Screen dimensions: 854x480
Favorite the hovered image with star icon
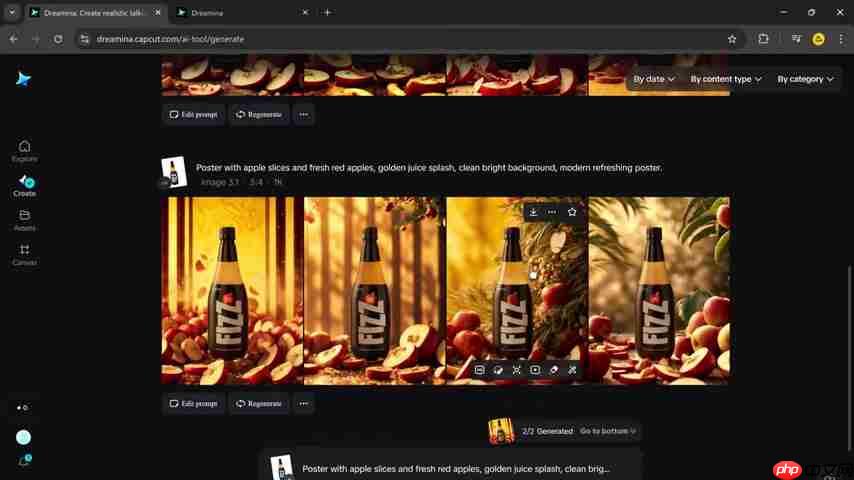pos(572,212)
